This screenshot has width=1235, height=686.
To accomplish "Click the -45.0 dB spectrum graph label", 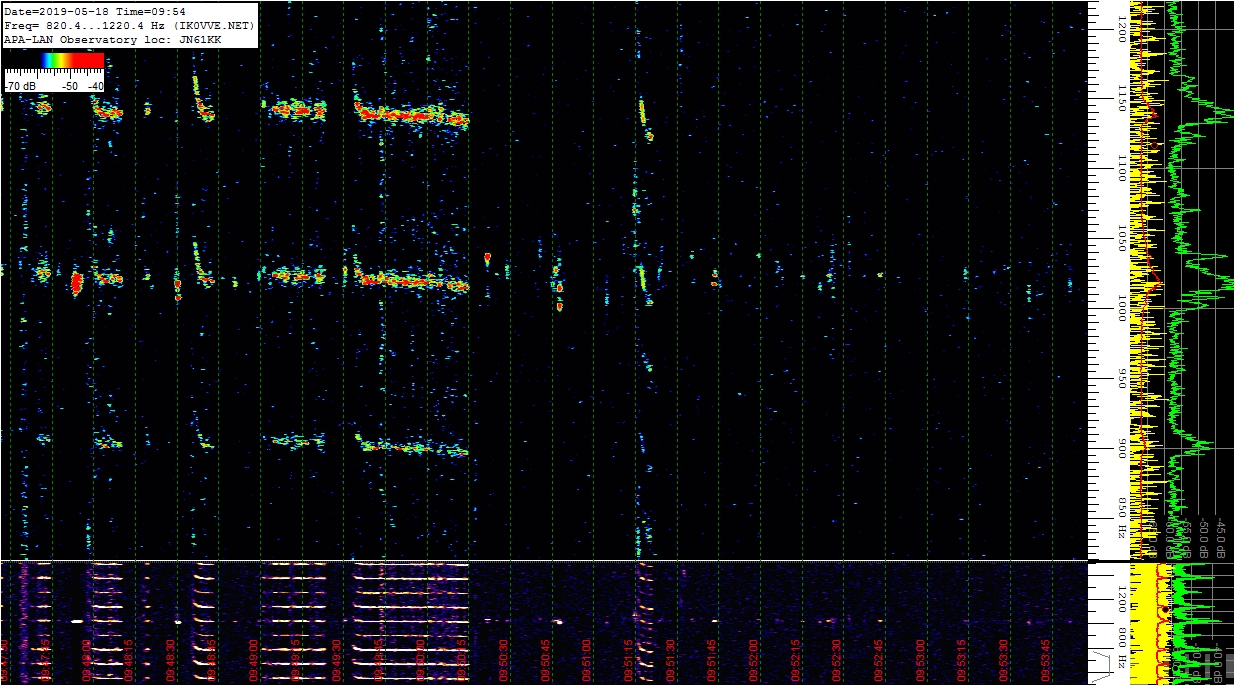I will (x=1222, y=538).
